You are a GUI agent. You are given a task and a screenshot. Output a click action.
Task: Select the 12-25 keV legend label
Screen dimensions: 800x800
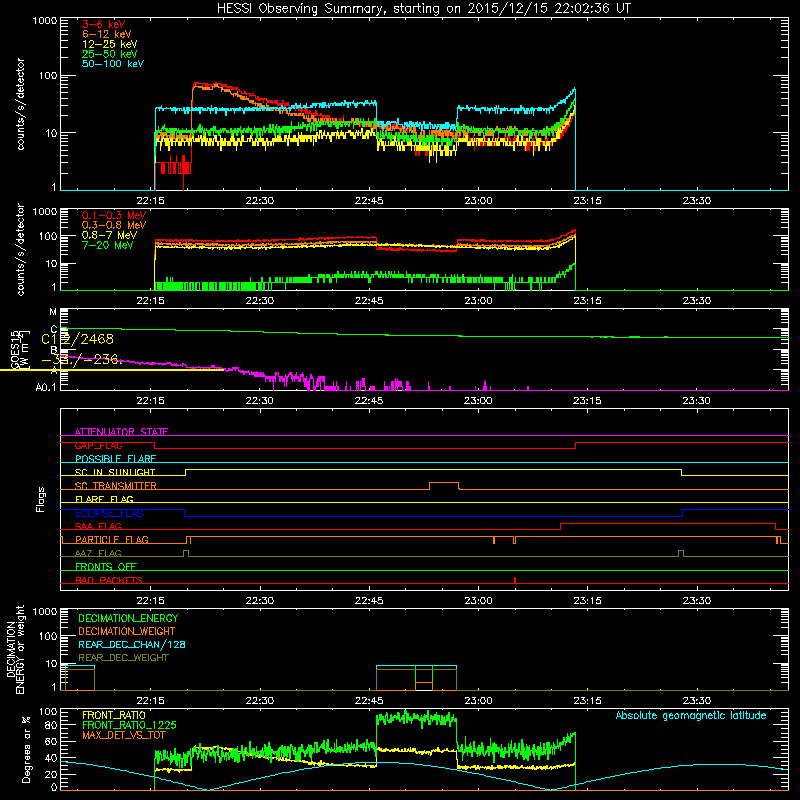pyautogui.click(x=109, y=44)
